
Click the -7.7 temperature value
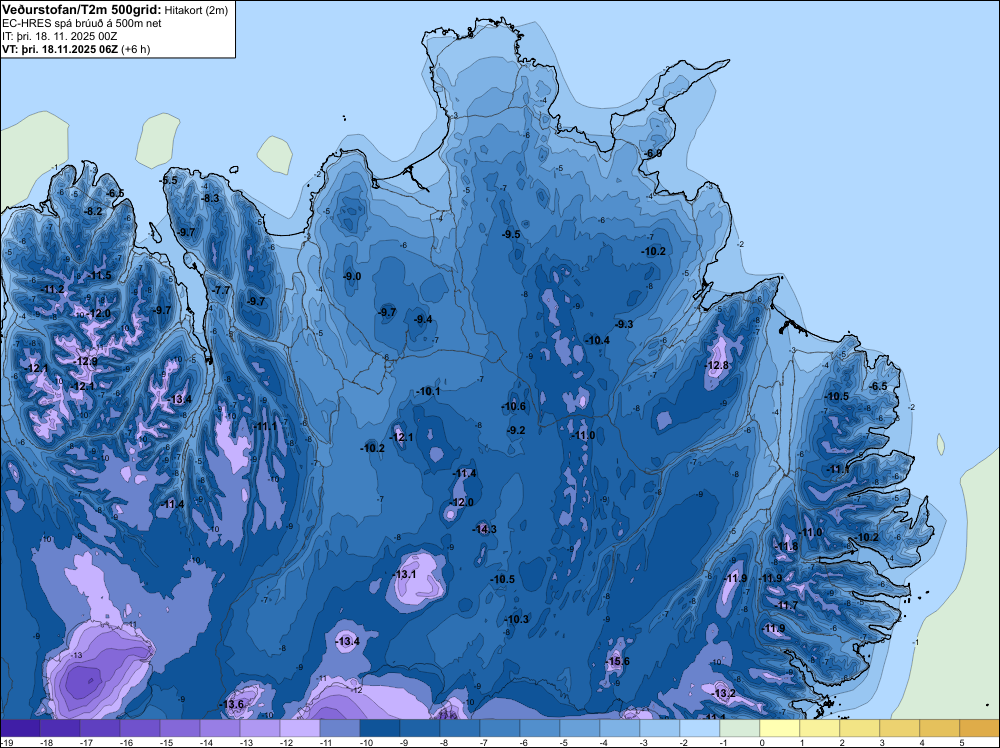point(220,290)
